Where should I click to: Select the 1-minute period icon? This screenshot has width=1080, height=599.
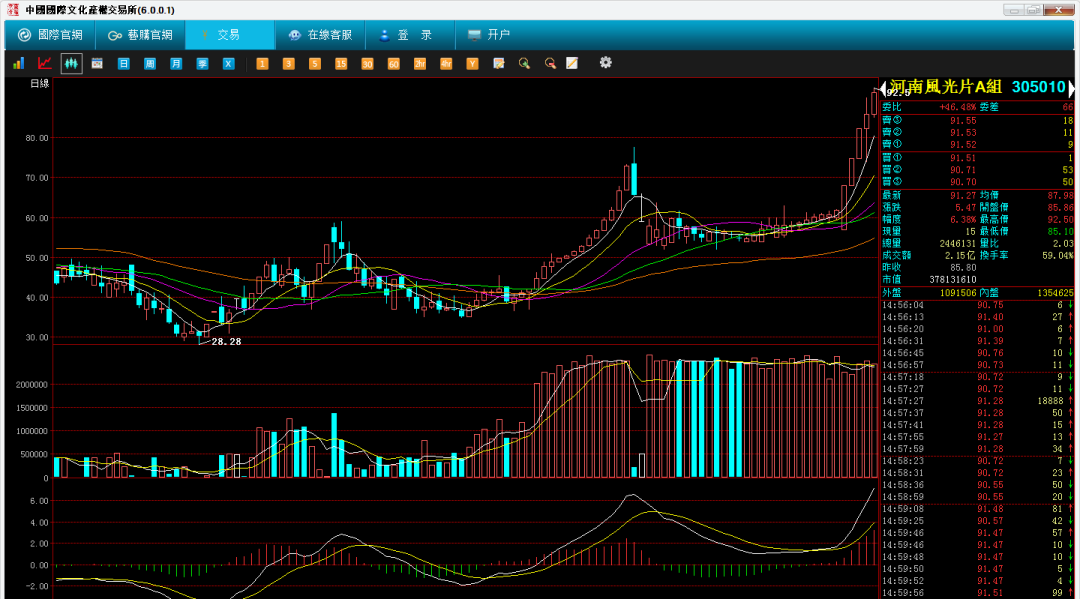coord(262,63)
